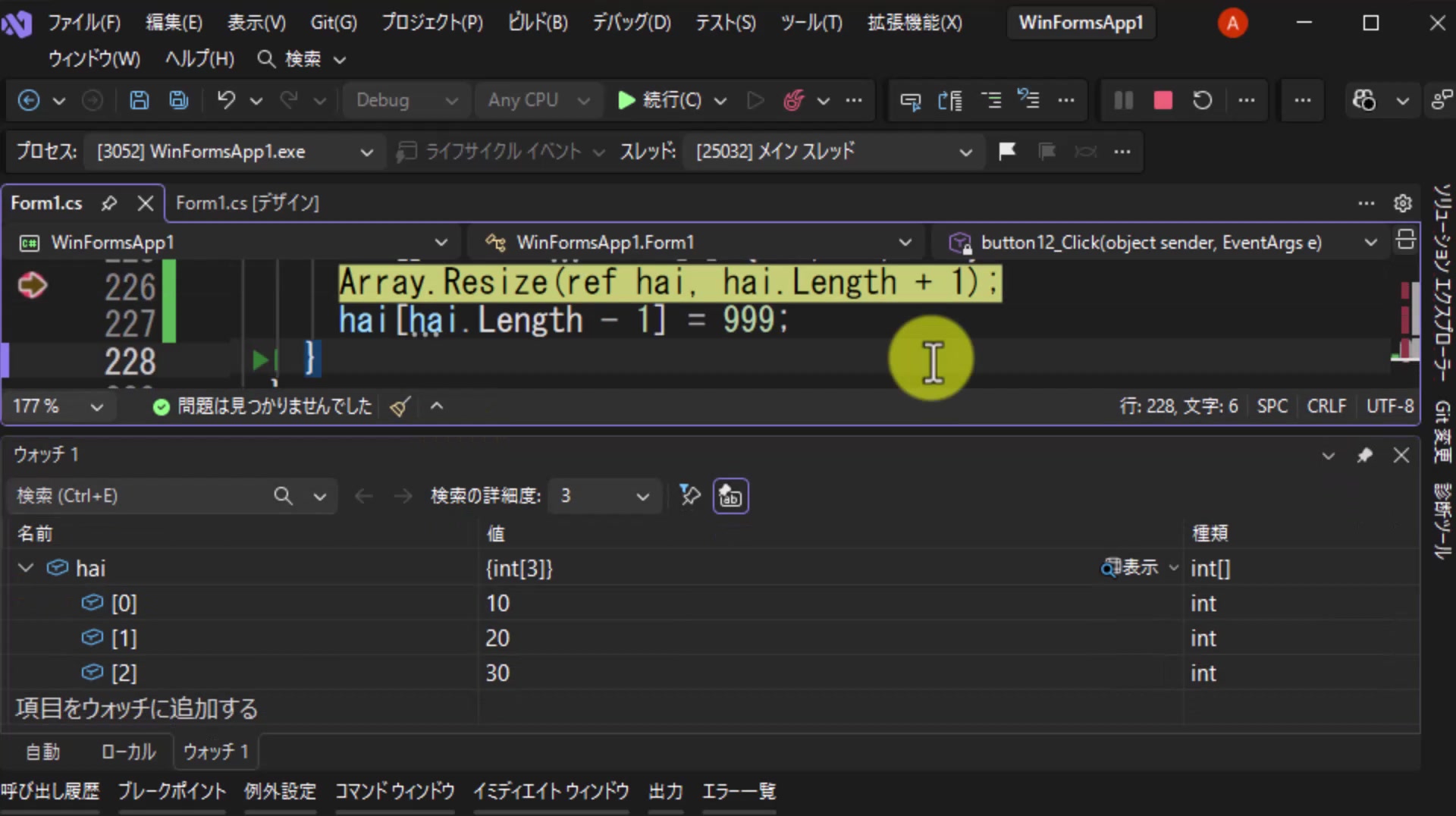Open the button12_Click member dropdown
1456x816 pixels.
click(1162, 243)
